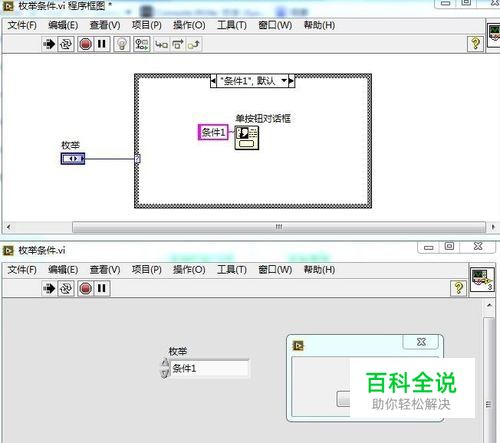Go to next case in case structure

[291, 81]
